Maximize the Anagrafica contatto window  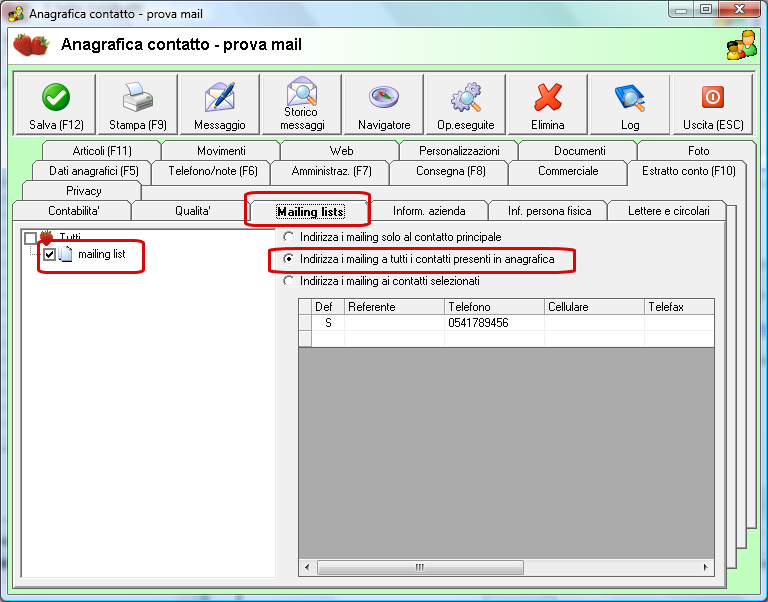706,10
